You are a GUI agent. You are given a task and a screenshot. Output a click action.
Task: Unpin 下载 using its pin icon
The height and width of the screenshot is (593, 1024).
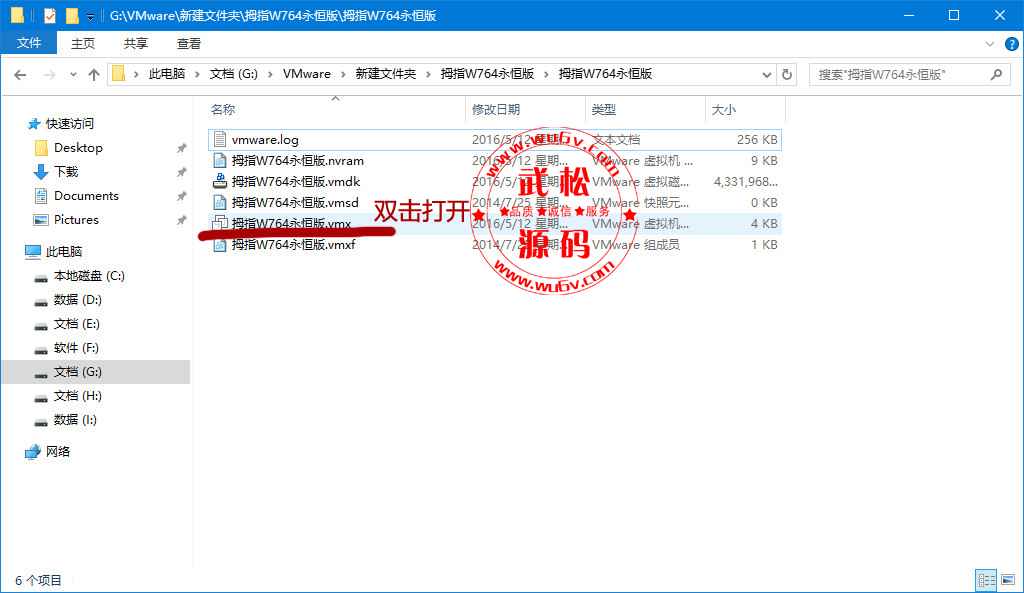pyautogui.click(x=182, y=172)
